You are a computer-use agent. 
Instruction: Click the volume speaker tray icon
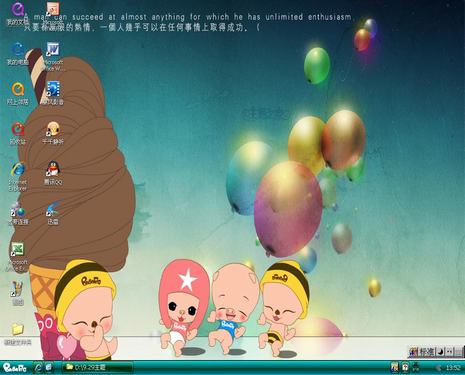439,368
